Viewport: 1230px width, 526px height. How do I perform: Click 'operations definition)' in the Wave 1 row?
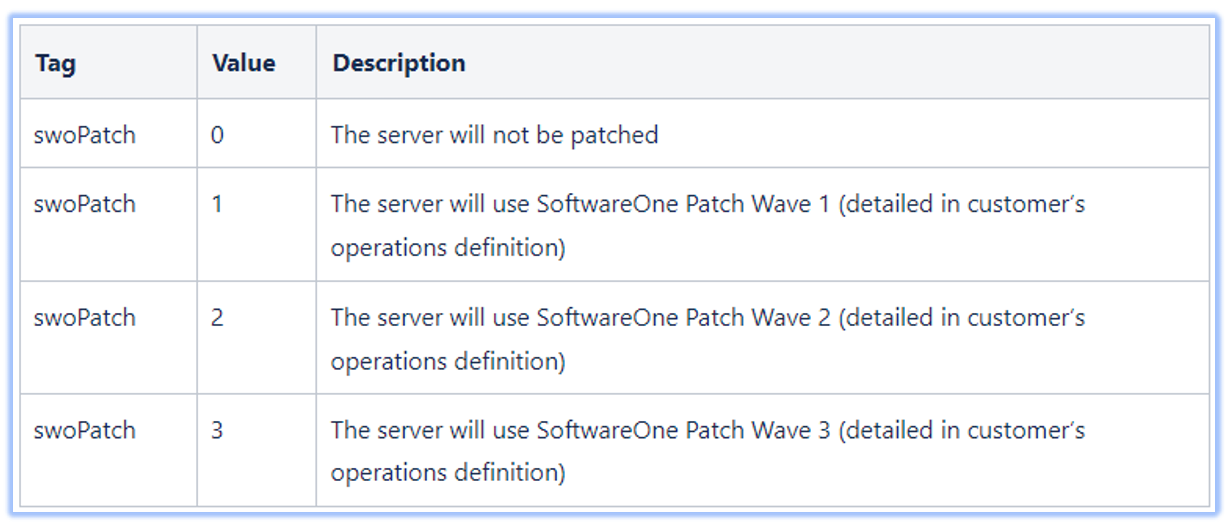pyautogui.click(x=448, y=248)
